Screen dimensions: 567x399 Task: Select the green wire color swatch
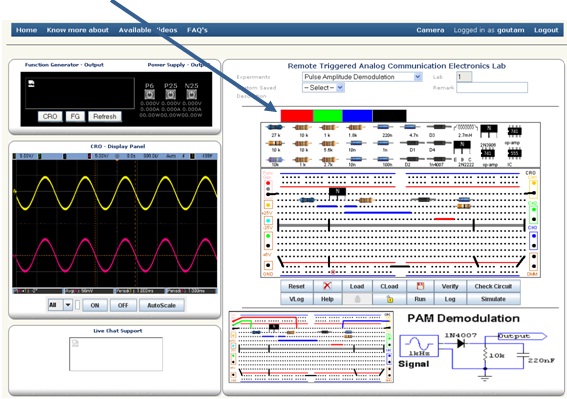tap(328, 116)
